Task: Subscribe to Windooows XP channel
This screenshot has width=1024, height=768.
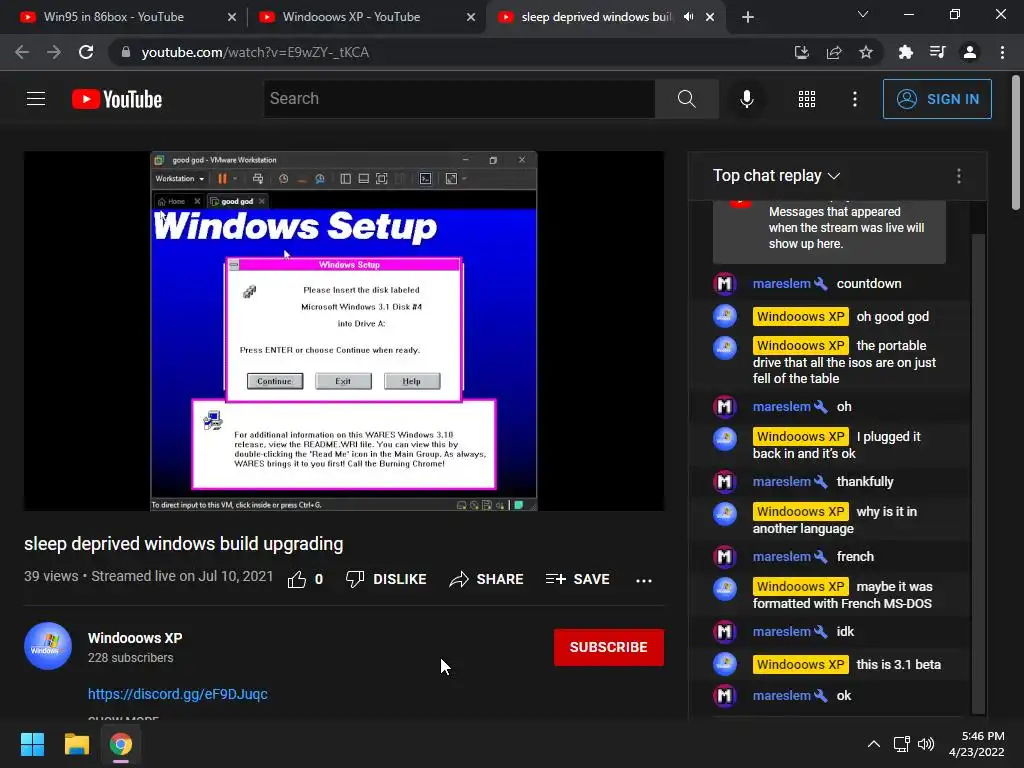Action: click(609, 647)
